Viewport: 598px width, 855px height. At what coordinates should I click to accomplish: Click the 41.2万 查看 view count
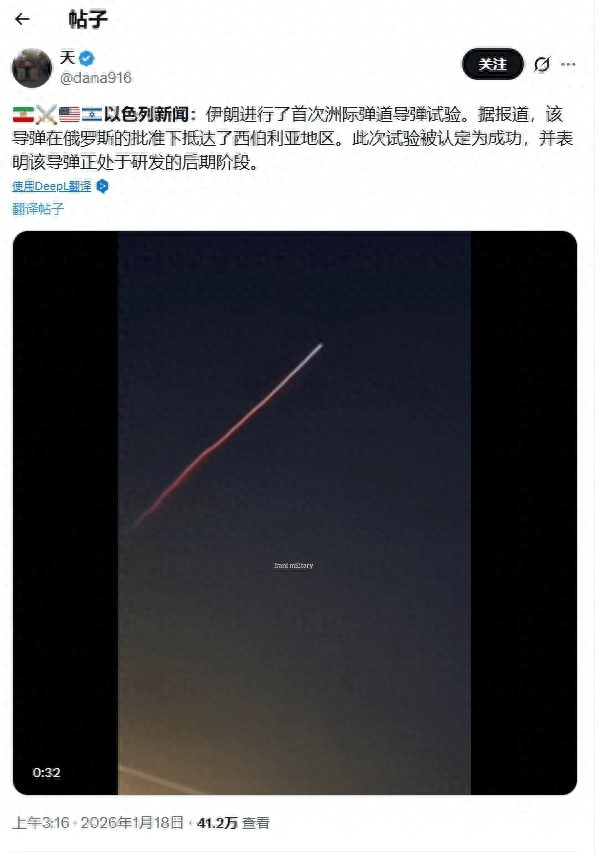pos(233,823)
